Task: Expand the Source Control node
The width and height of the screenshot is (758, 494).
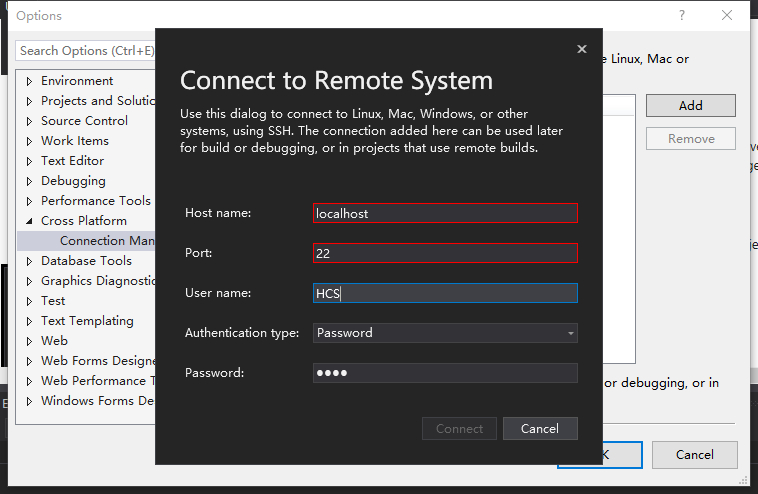Action: click(30, 121)
